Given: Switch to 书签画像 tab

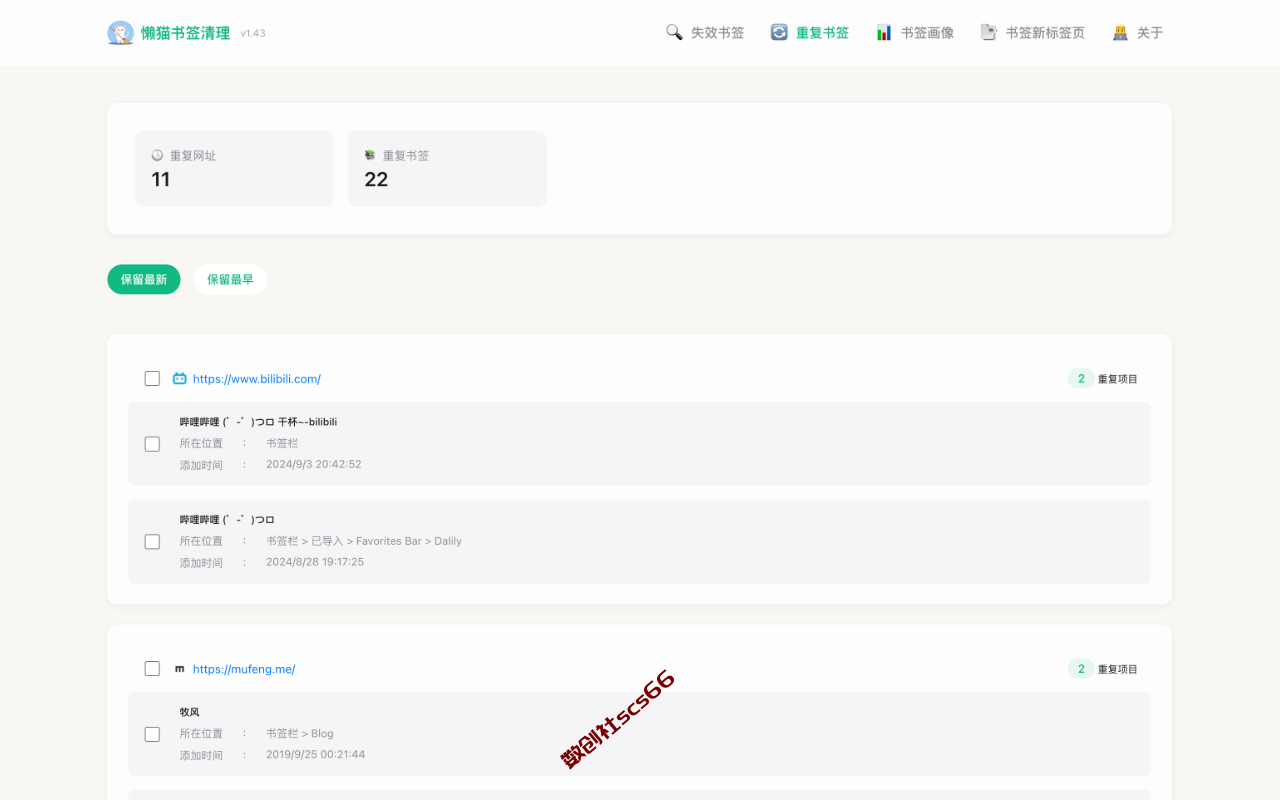Looking at the screenshot, I should pyautogui.click(x=915, y=33).
